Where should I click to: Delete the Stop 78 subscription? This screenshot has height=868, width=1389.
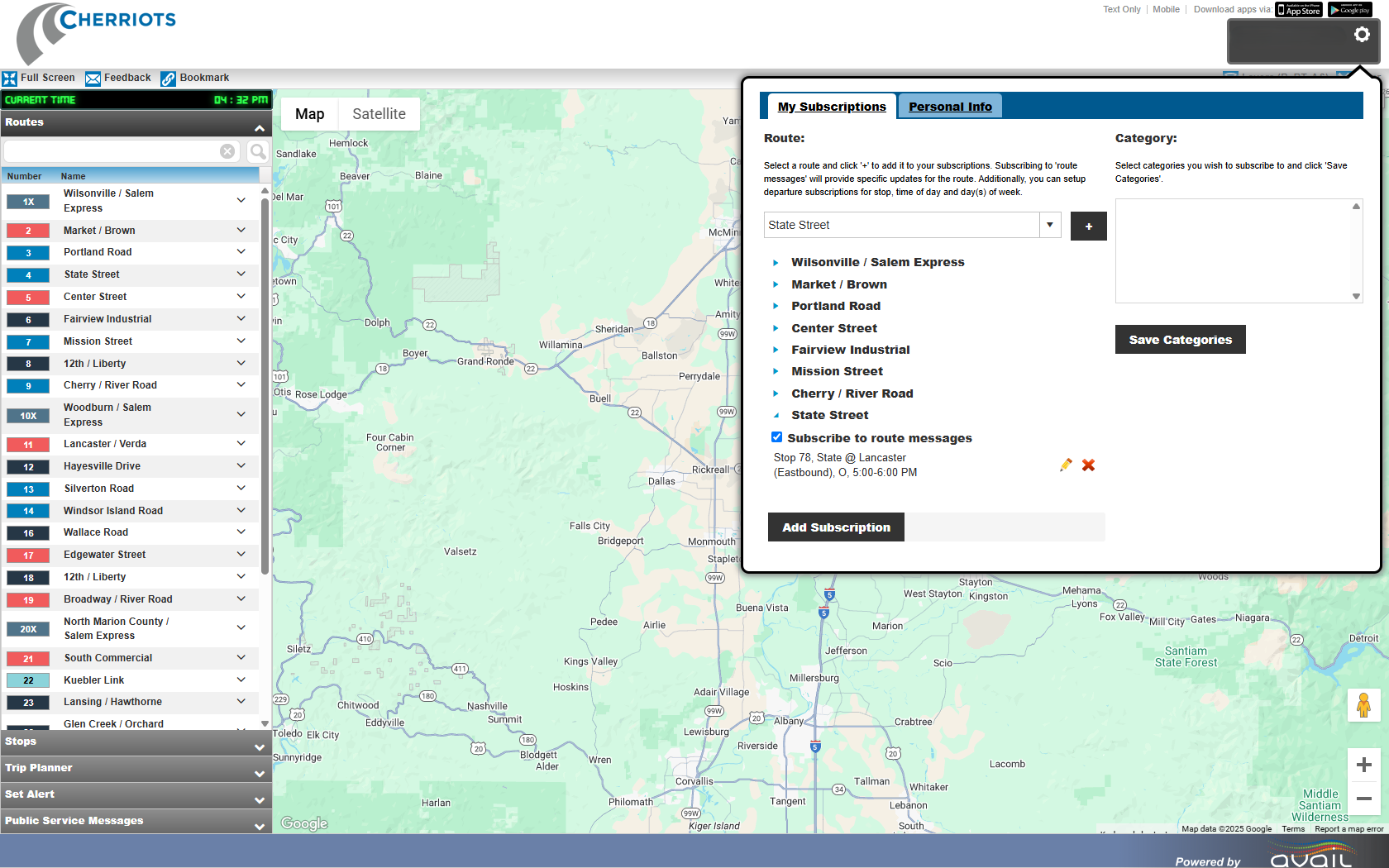pos(1088,465)
